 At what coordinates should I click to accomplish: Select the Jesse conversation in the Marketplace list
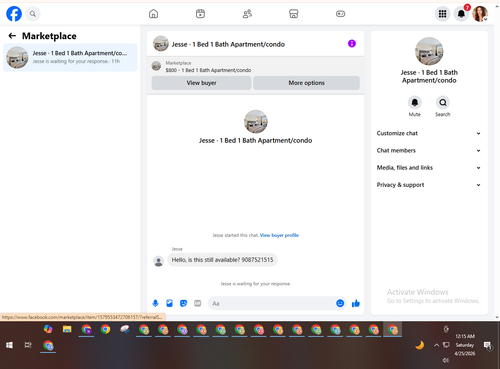point(70,57)
